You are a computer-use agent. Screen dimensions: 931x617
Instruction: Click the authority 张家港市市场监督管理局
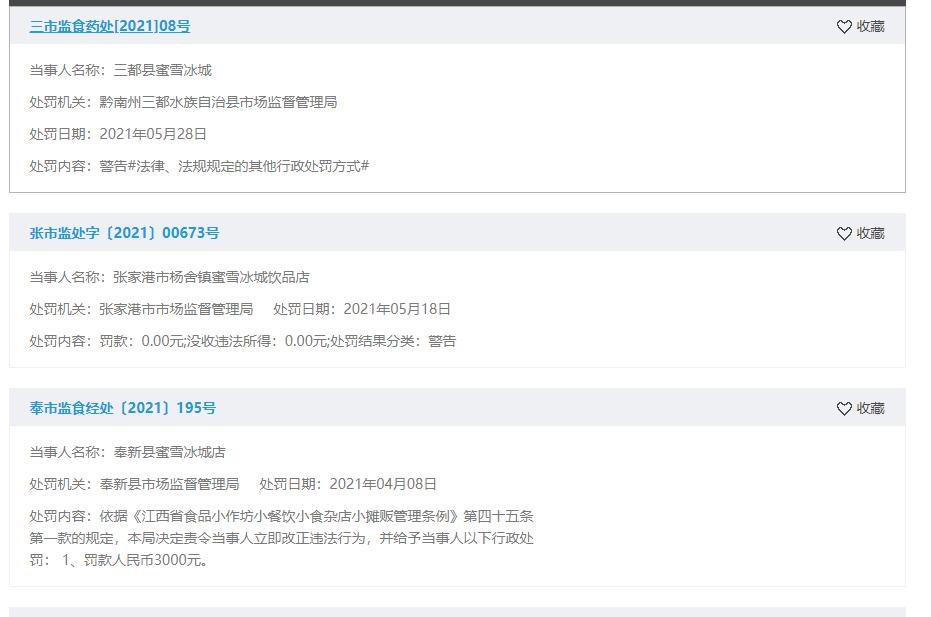(176, 309)
